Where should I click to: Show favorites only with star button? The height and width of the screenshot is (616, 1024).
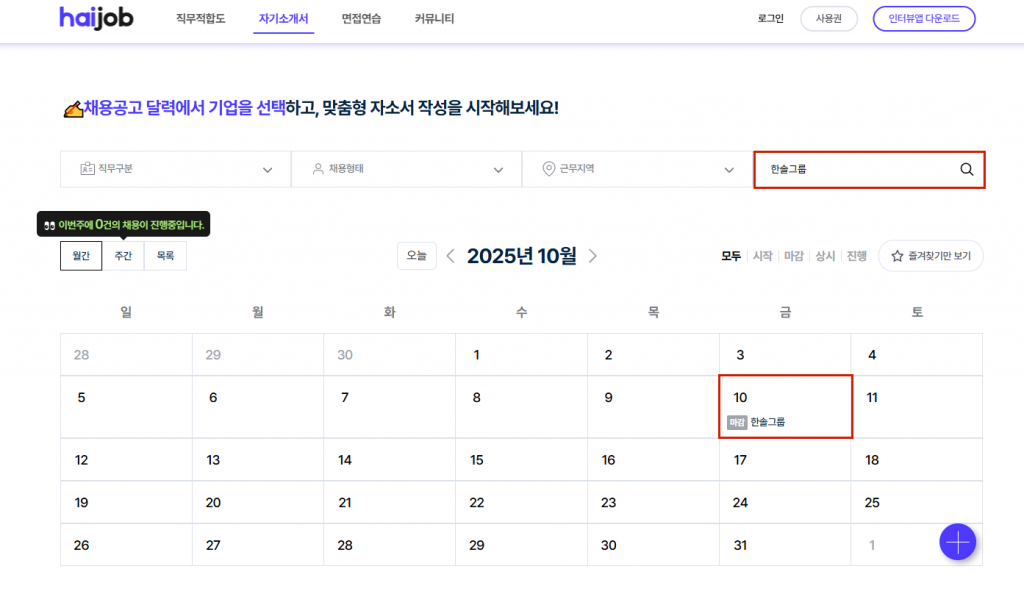[930, 256]
